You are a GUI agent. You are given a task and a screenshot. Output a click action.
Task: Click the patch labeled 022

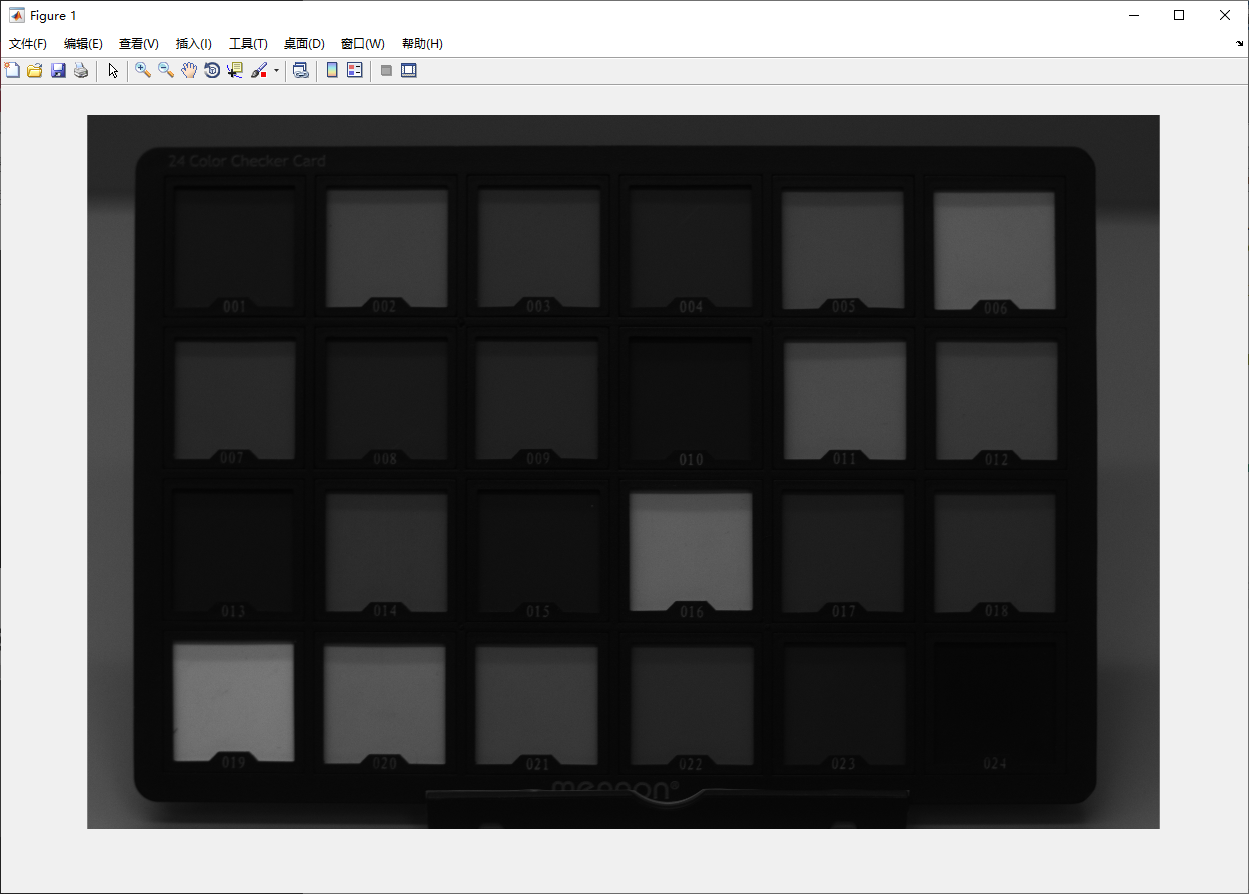pos(691,705)
